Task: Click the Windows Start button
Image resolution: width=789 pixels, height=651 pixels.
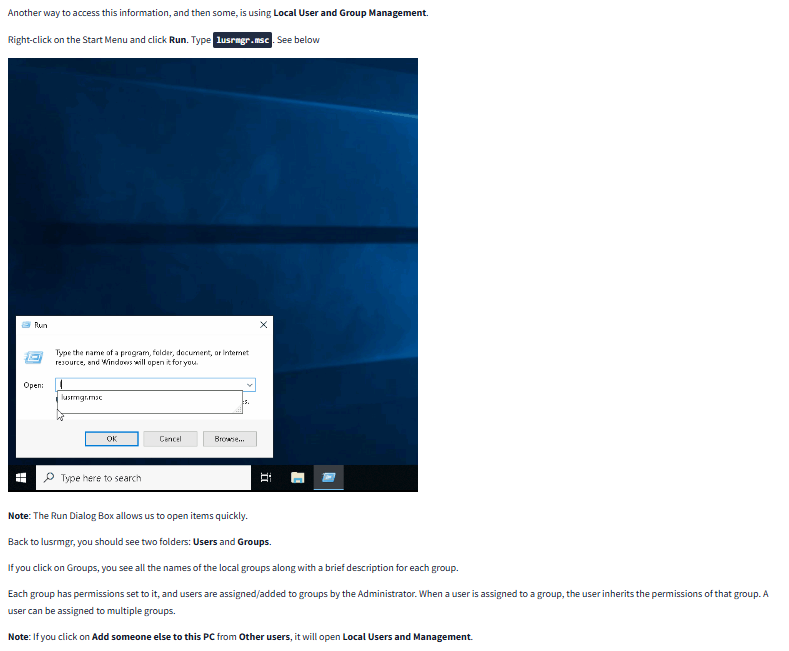Action: pyautogui.click(x=22, y=478)
